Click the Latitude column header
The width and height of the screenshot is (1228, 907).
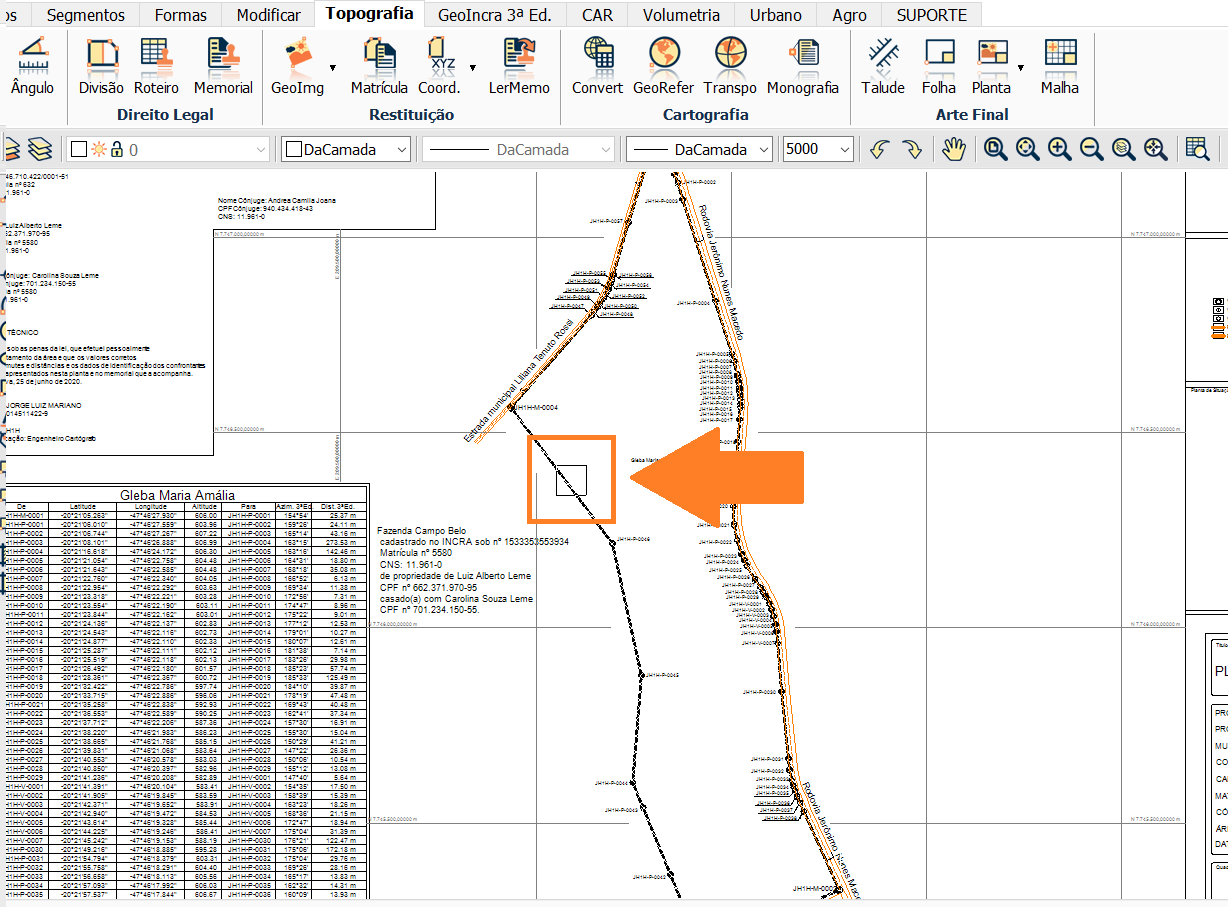pyautogui.click(x=85, y=507)
